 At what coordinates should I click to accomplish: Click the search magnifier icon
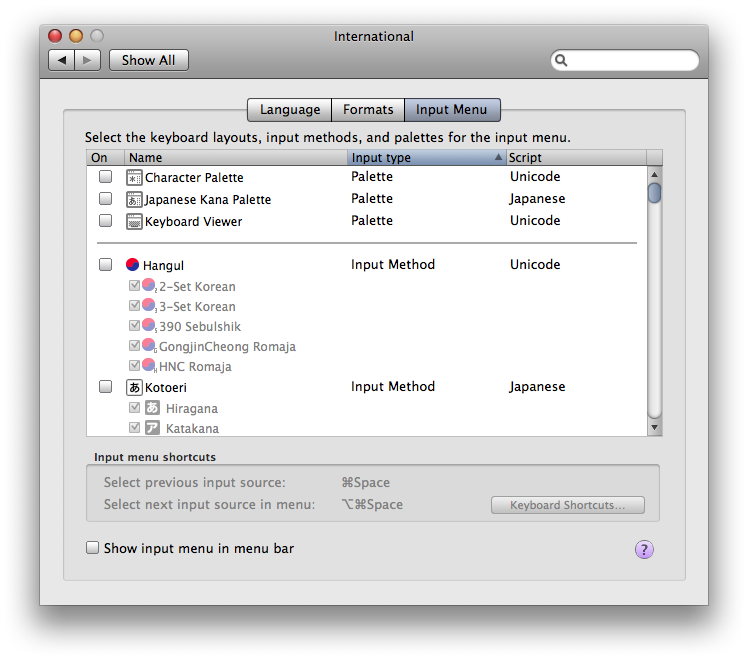pos(561,60)
